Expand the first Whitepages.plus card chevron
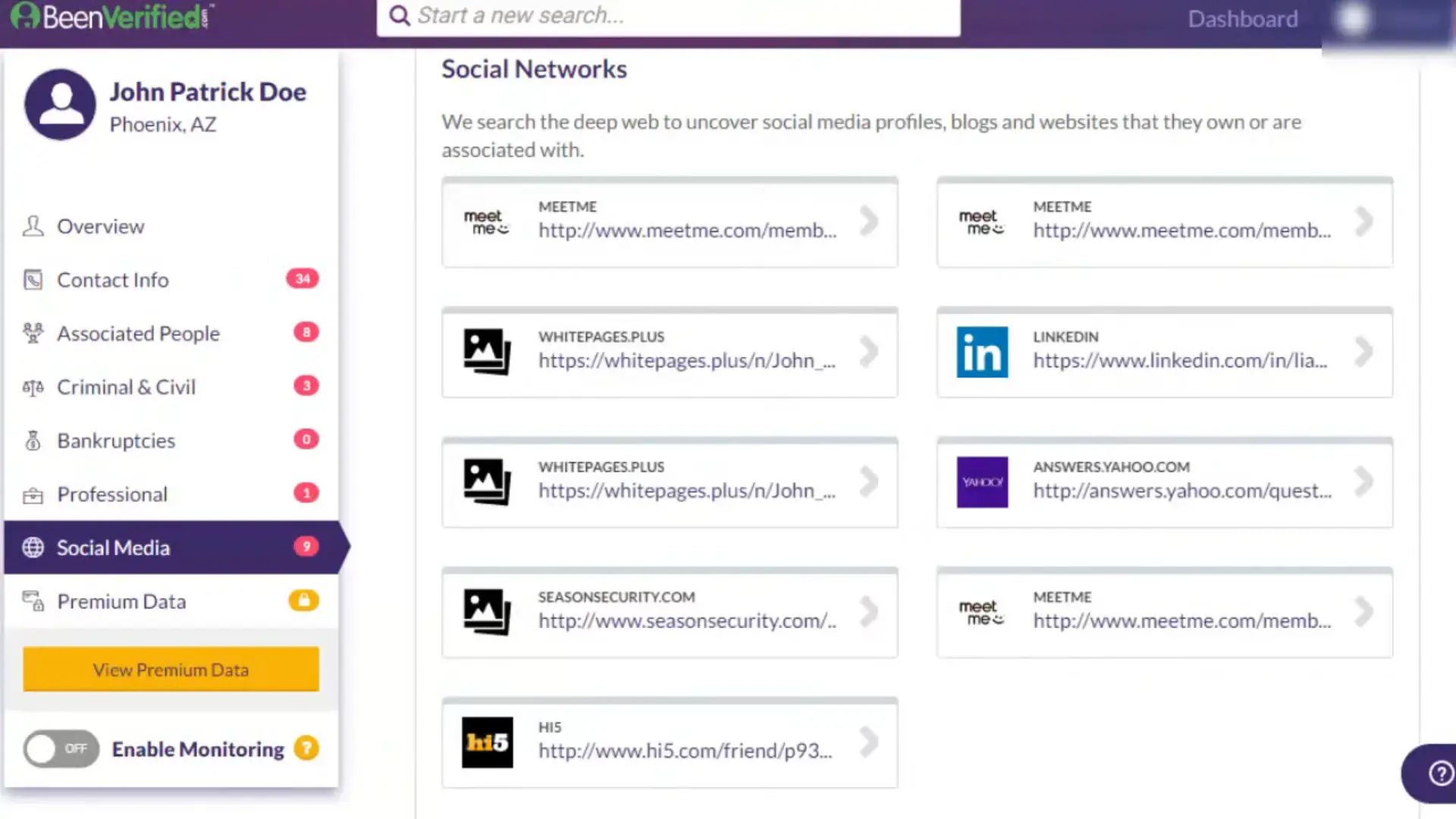1456x819 pixels. pos(869,352)
